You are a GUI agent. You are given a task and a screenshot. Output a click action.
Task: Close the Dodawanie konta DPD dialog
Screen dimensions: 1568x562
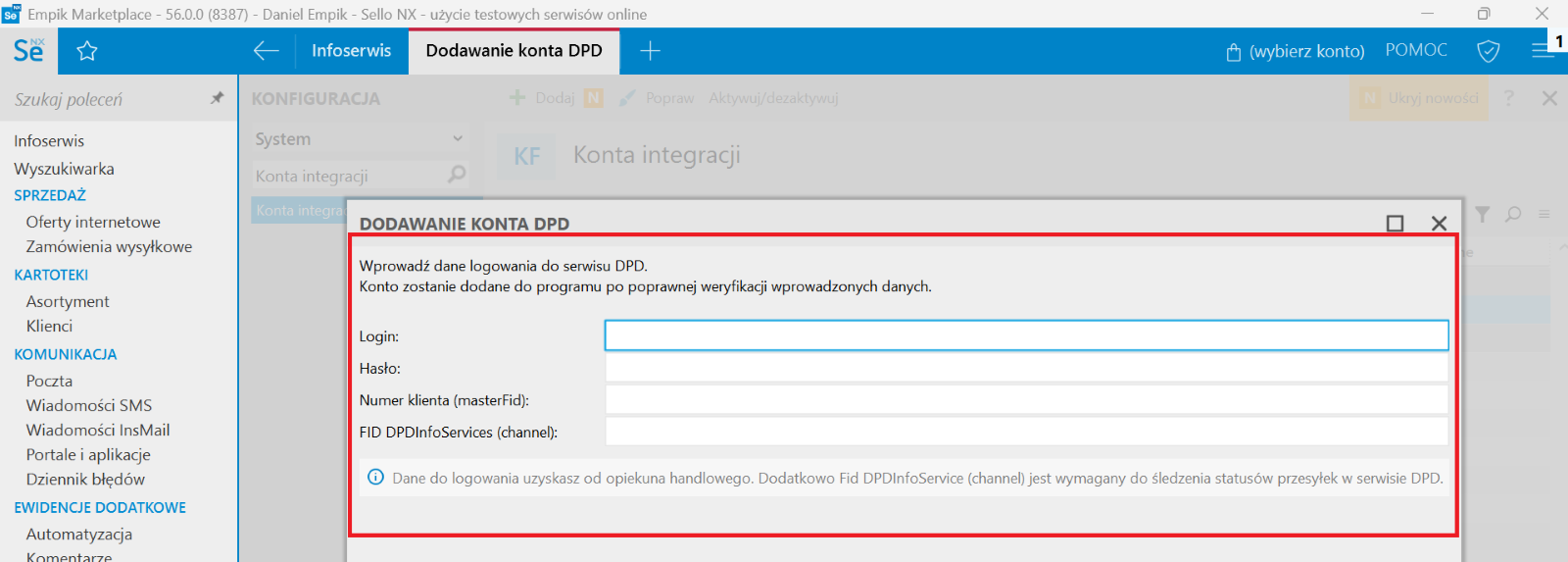click(1439, 224)
